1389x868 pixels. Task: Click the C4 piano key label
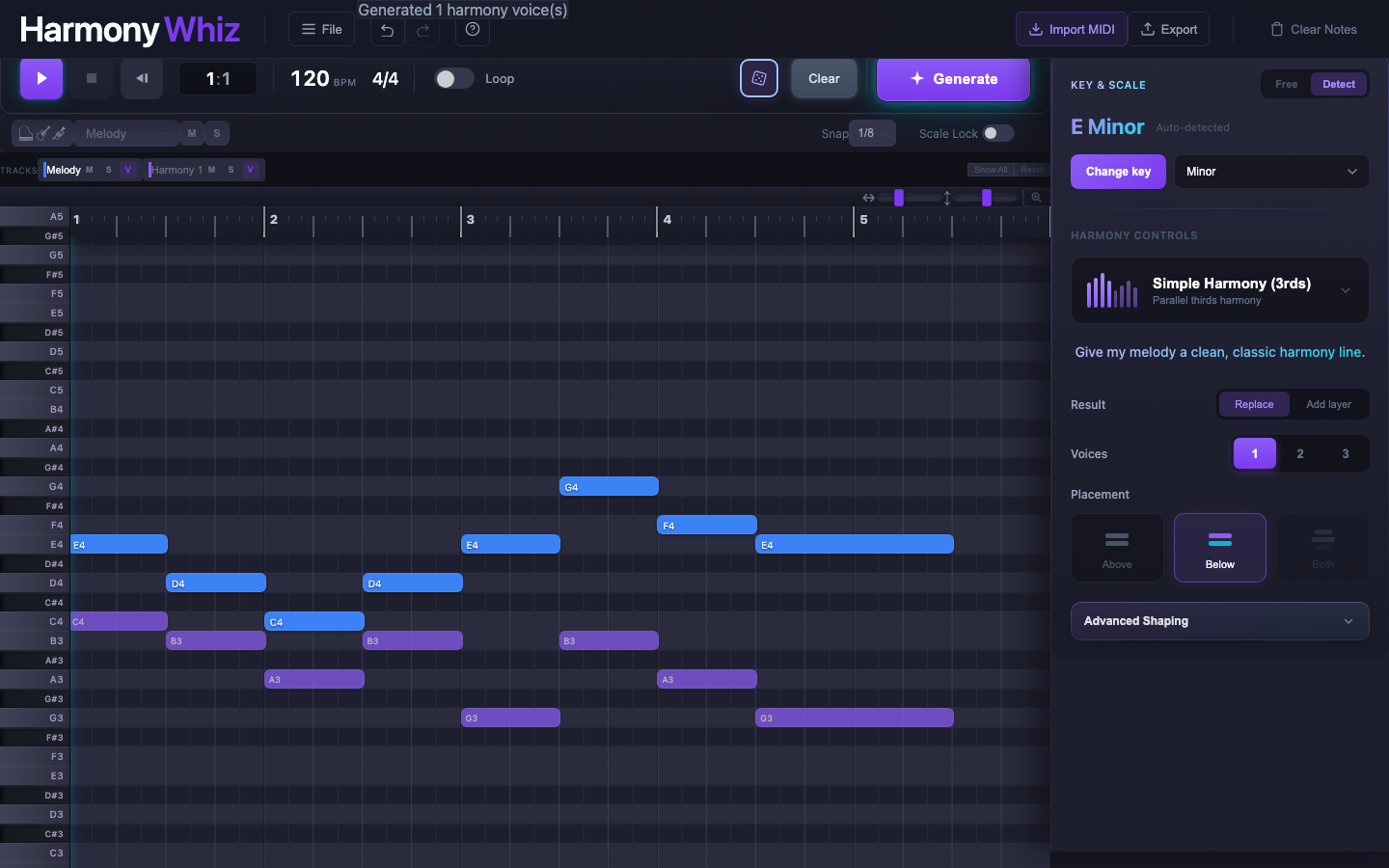(35, 621)
